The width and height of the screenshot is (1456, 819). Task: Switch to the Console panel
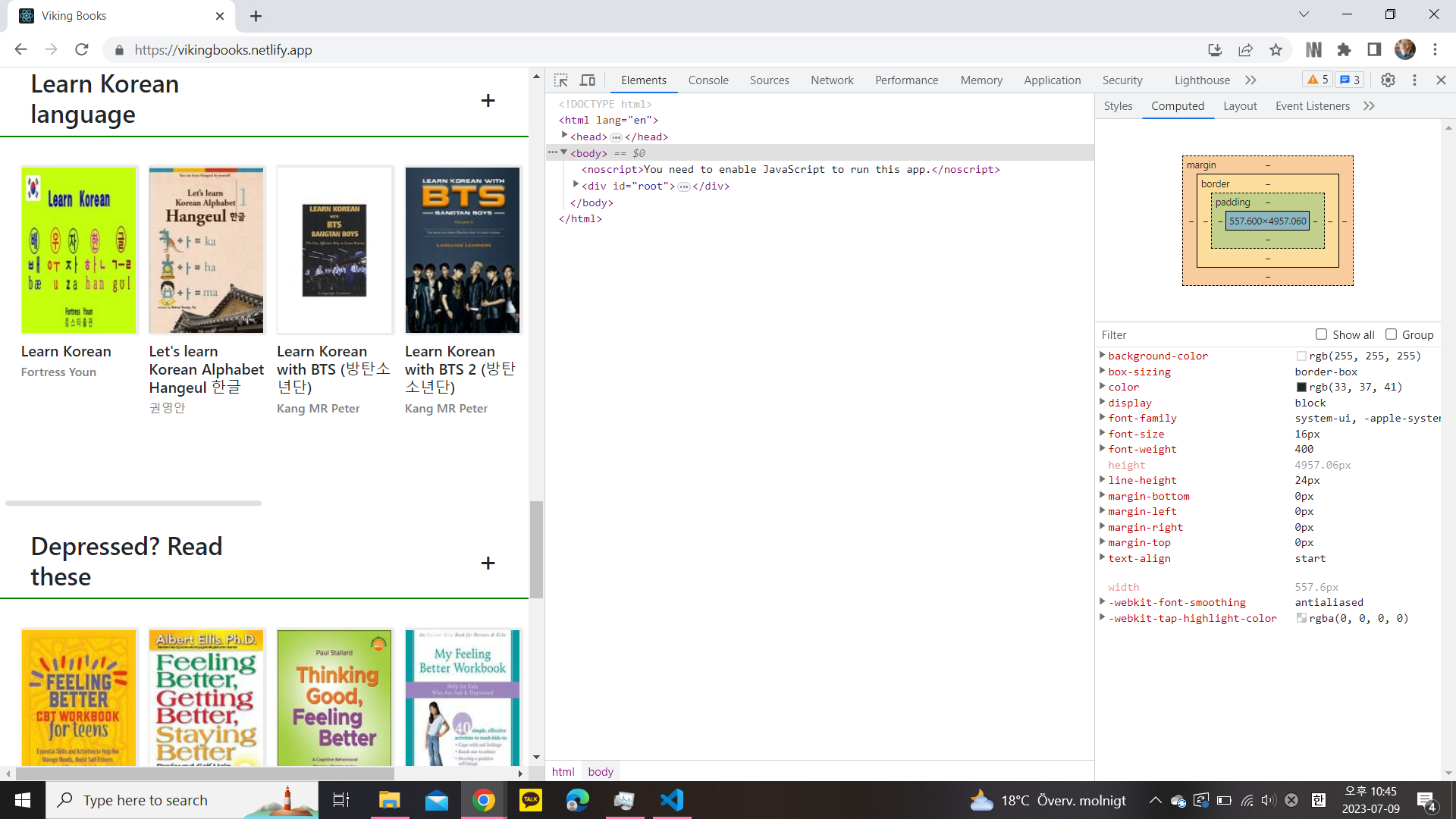tap(708, 80)
